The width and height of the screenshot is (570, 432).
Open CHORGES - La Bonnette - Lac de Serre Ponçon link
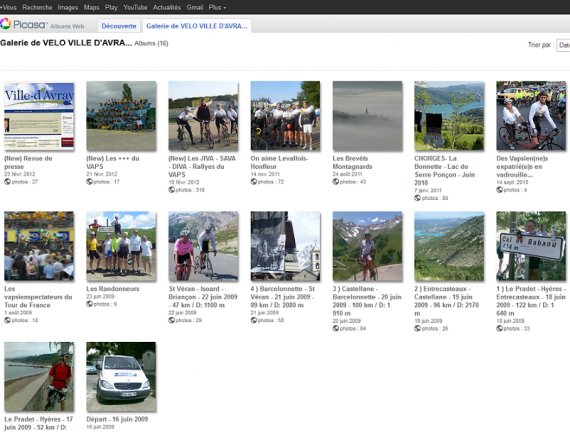445,171
